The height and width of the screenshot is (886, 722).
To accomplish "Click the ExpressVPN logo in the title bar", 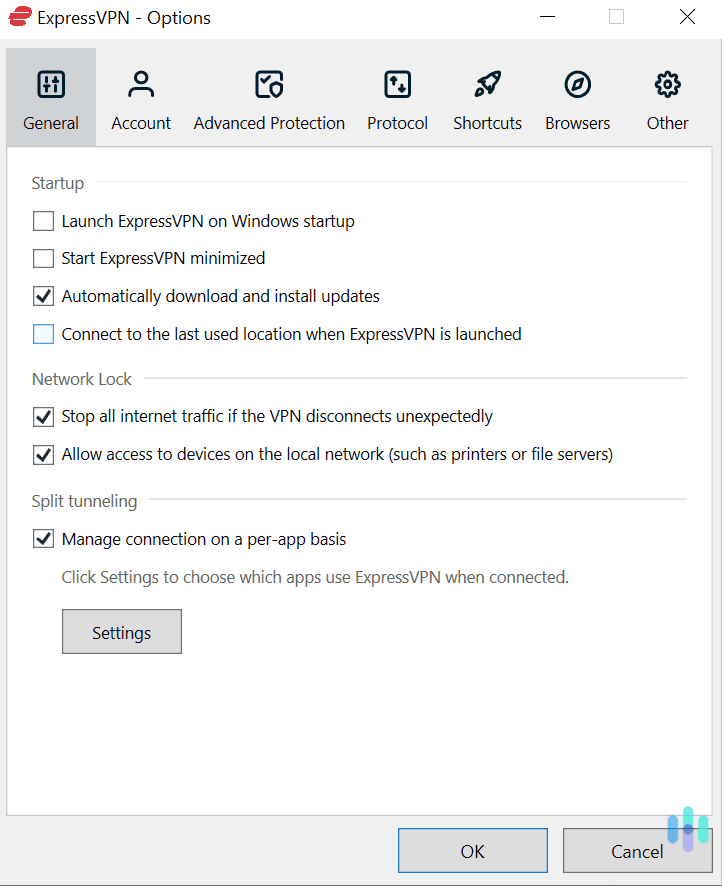I will (x=18, y=17).
